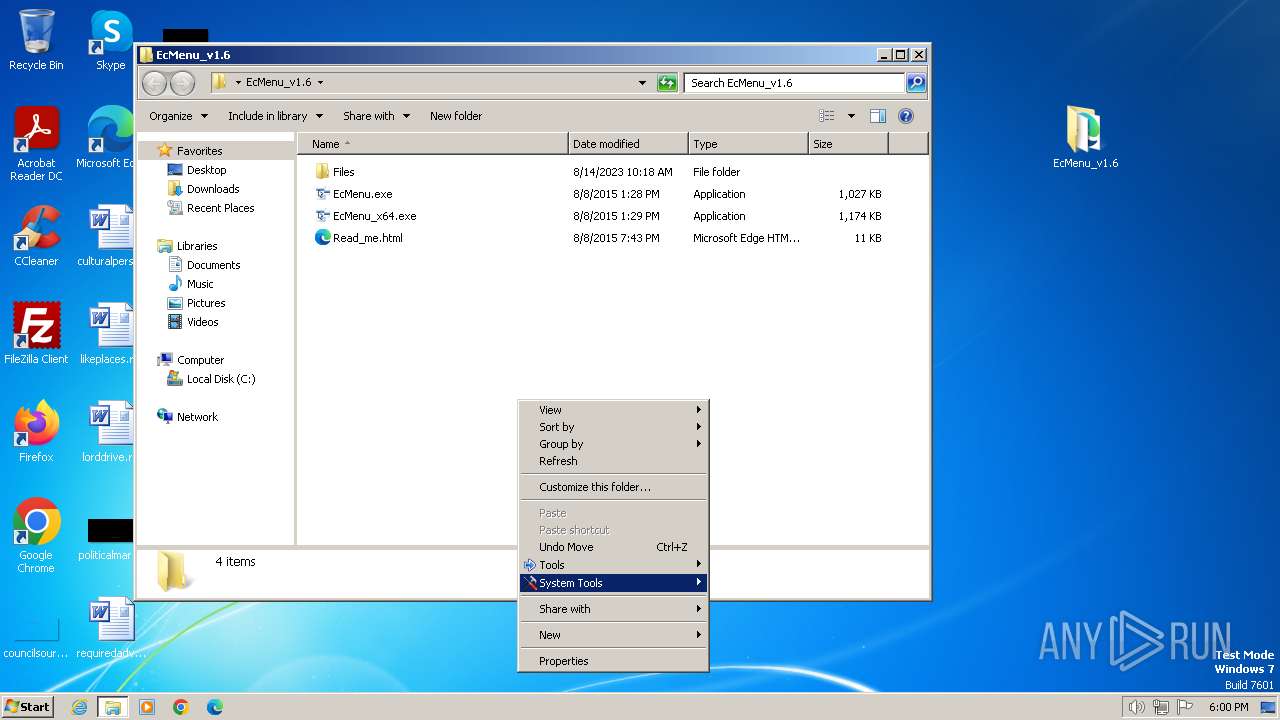The image size is (1280, 720).
Task: Sort by the Size column header
Action: (848, 144)
